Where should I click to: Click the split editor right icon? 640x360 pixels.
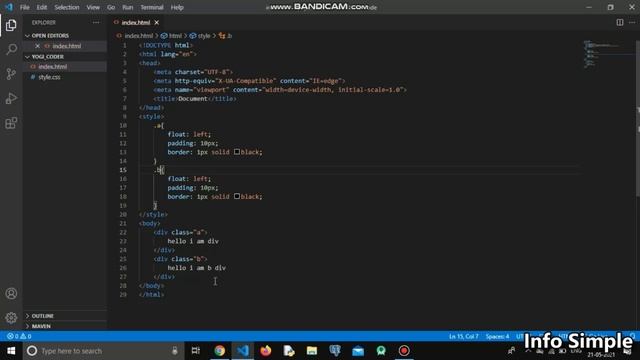click(x=620, y=22)
